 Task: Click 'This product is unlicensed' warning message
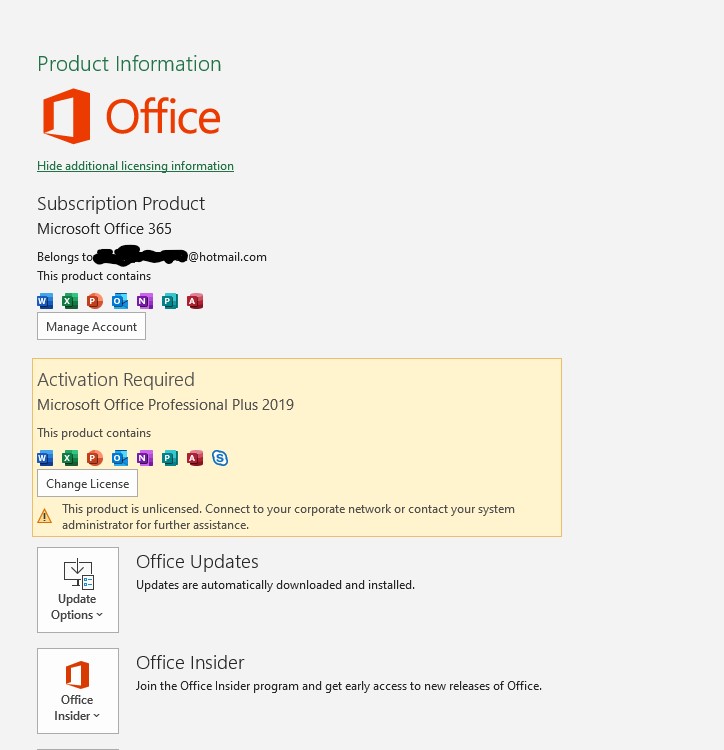[288, 517]
